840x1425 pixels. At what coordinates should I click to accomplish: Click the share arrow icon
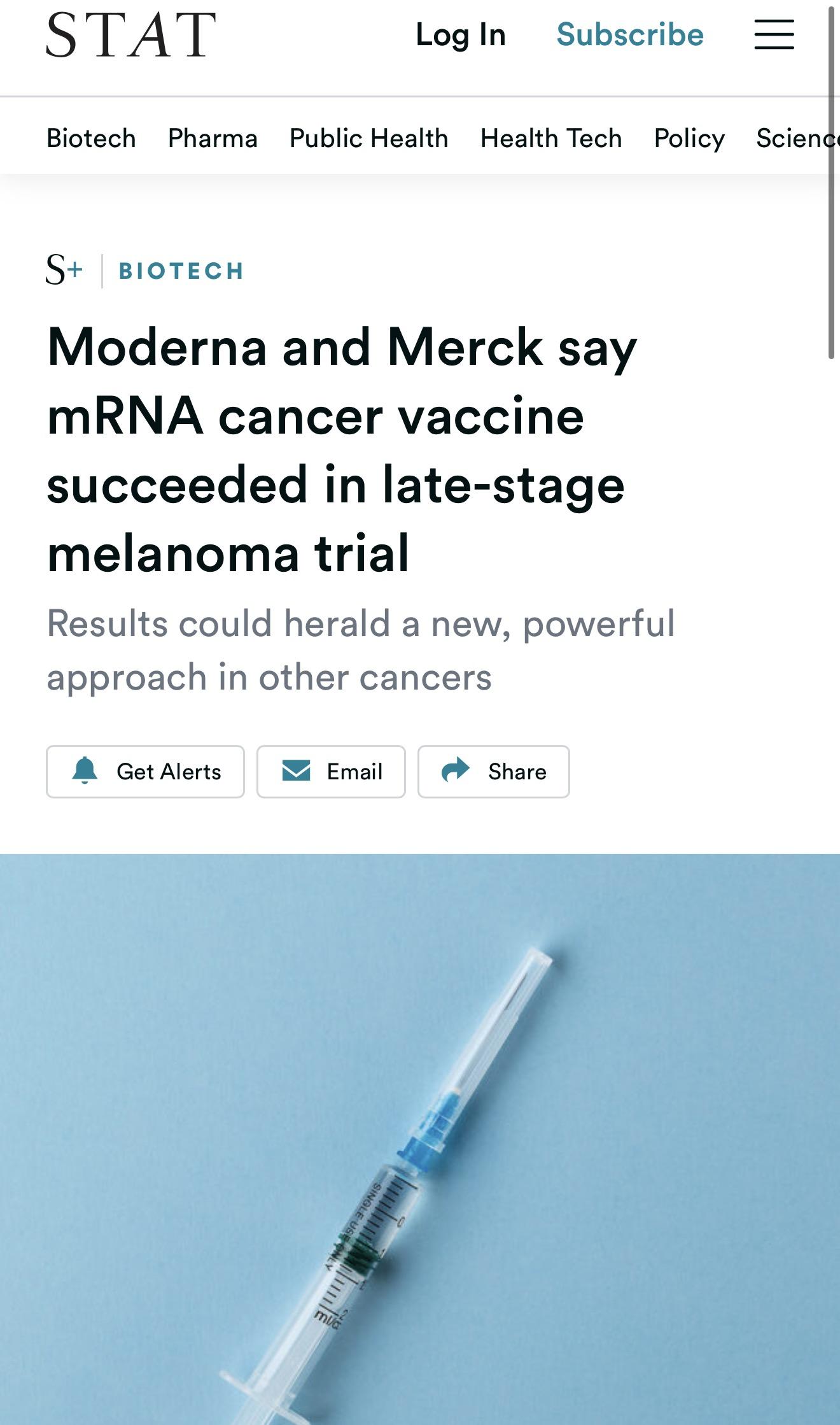click(456, 770)
